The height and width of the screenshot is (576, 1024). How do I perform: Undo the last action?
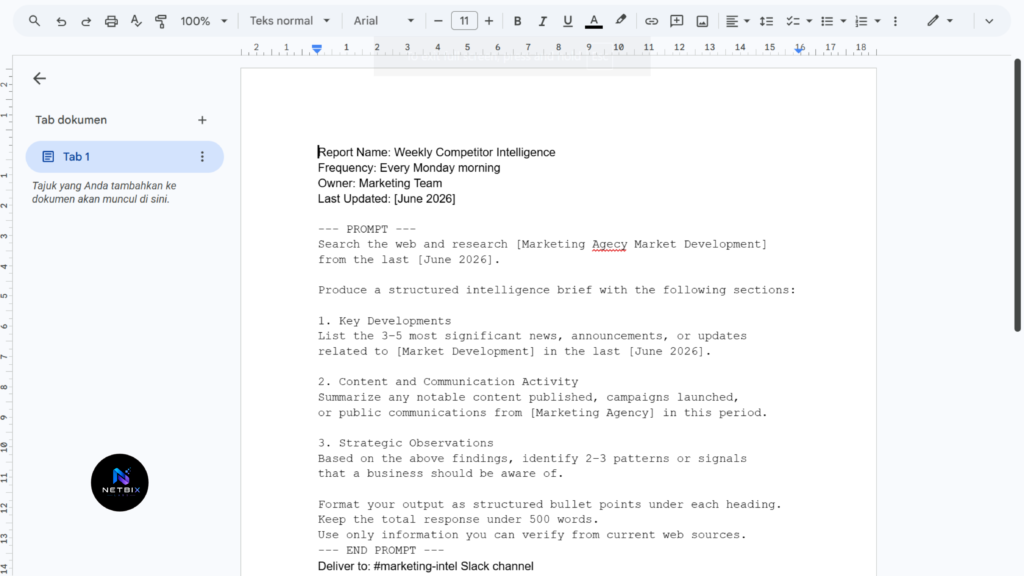coord(61,21)
